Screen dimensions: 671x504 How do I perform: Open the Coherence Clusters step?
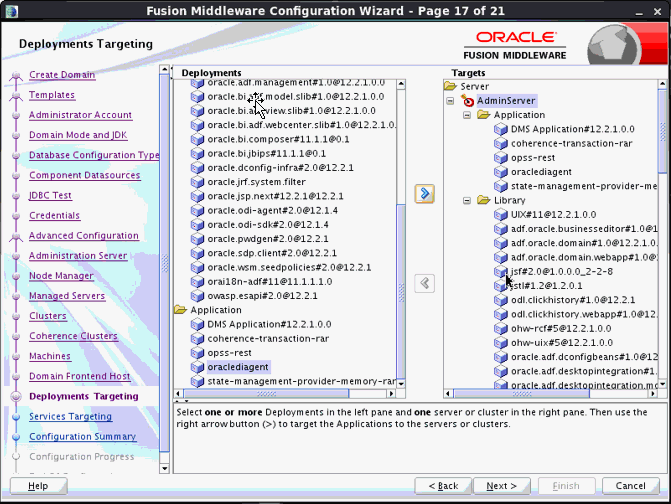point(73,336)
